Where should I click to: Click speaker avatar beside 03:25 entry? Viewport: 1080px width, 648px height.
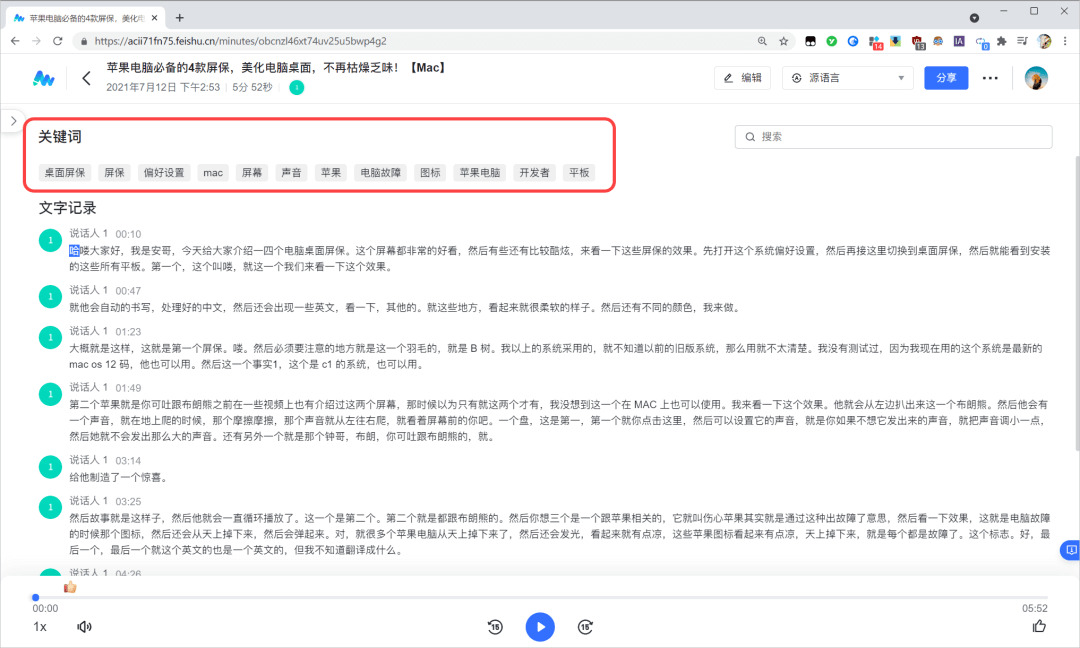point(50,508)
